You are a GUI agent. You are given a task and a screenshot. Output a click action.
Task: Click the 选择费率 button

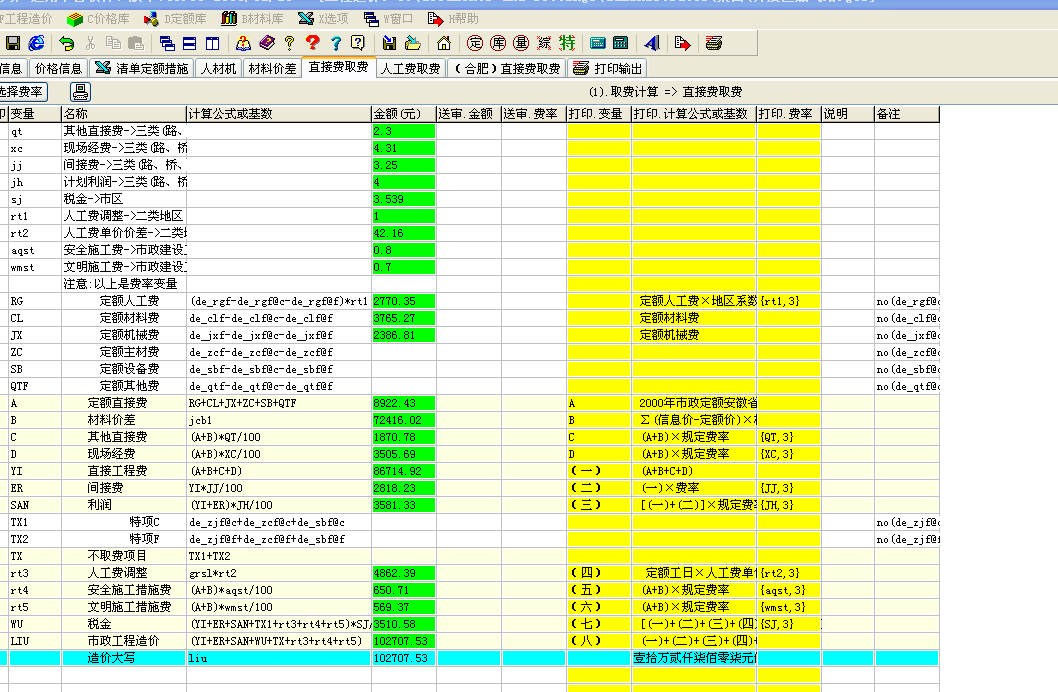[x=22, y=92]
